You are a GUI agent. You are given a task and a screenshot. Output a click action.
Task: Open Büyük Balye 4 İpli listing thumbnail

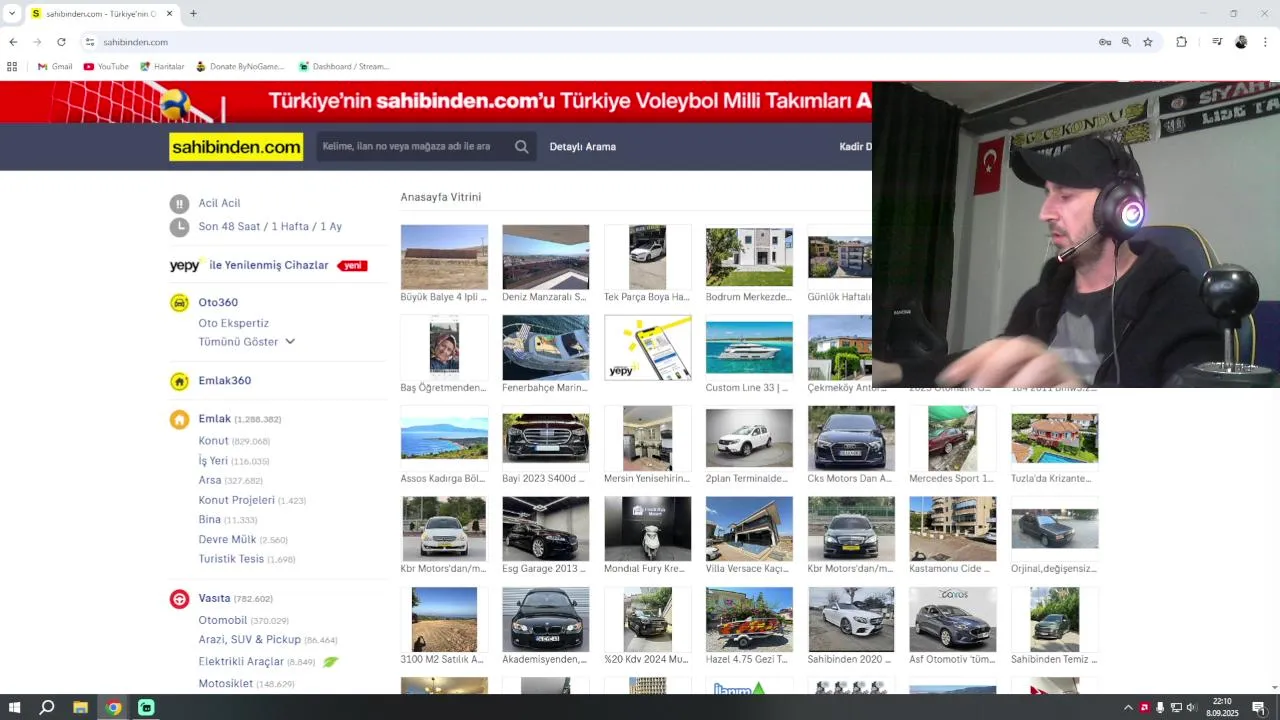[x=444, y=257]
